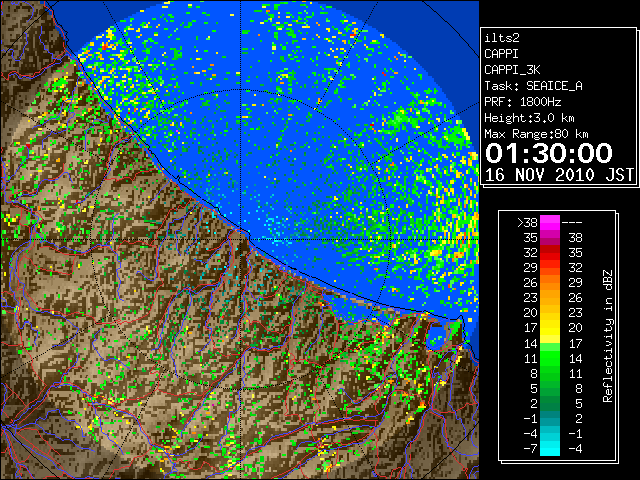The height and width of the screenshot is (480, 640).
Task: Click the '>38' legend value
Action: tap(527, 222)
